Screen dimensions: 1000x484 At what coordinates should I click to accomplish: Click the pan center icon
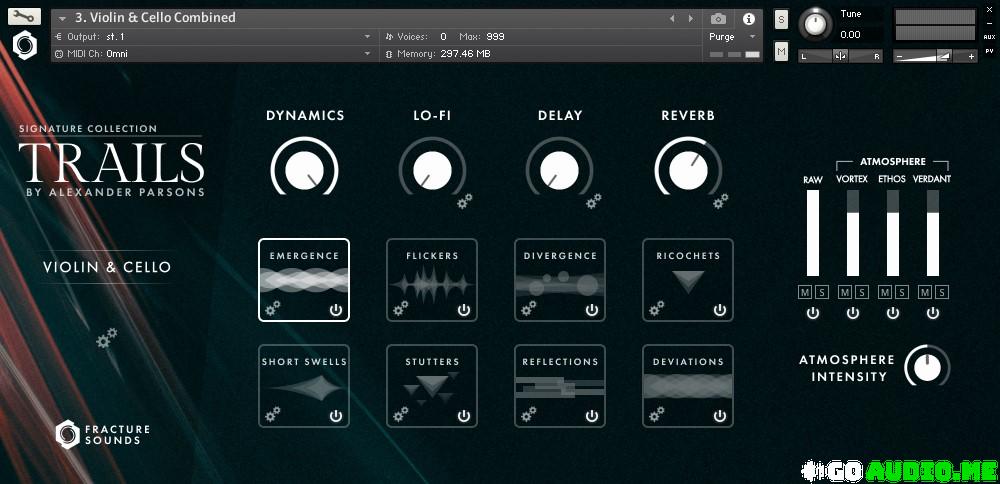point(841,57)
